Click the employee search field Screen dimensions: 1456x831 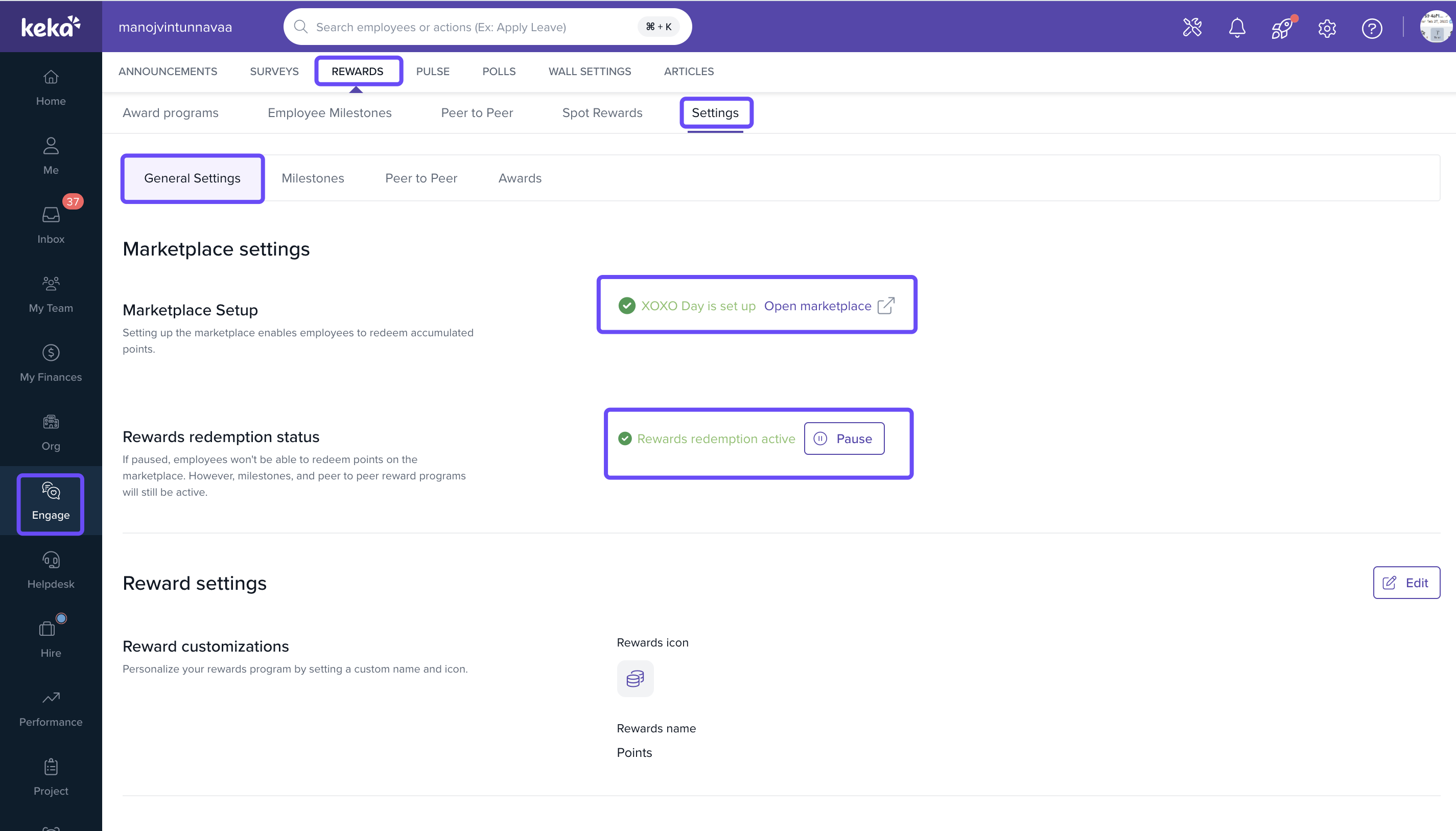pos(474,27)
